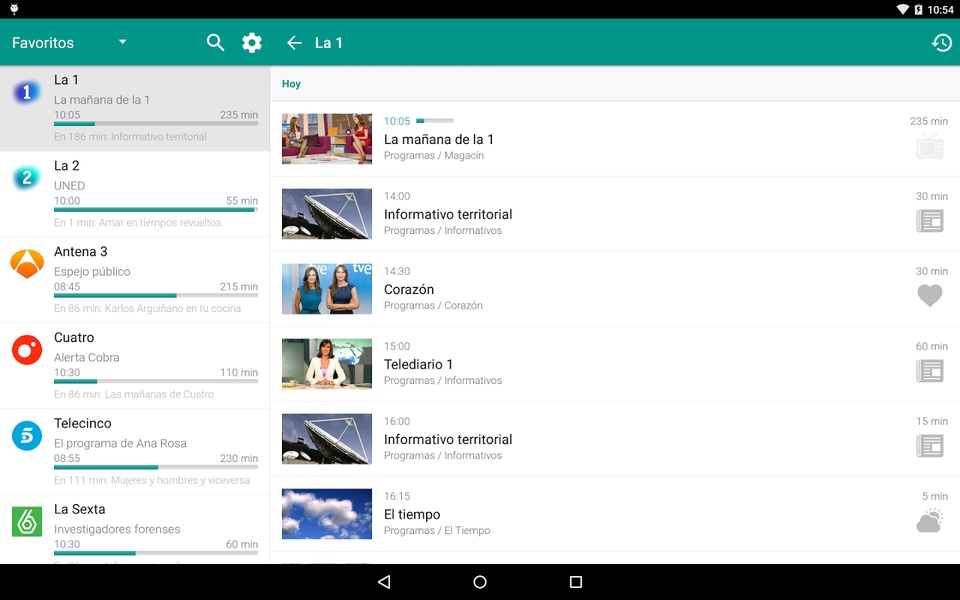
Task: Tap the Espejo público progress bar
Action: 156,296
